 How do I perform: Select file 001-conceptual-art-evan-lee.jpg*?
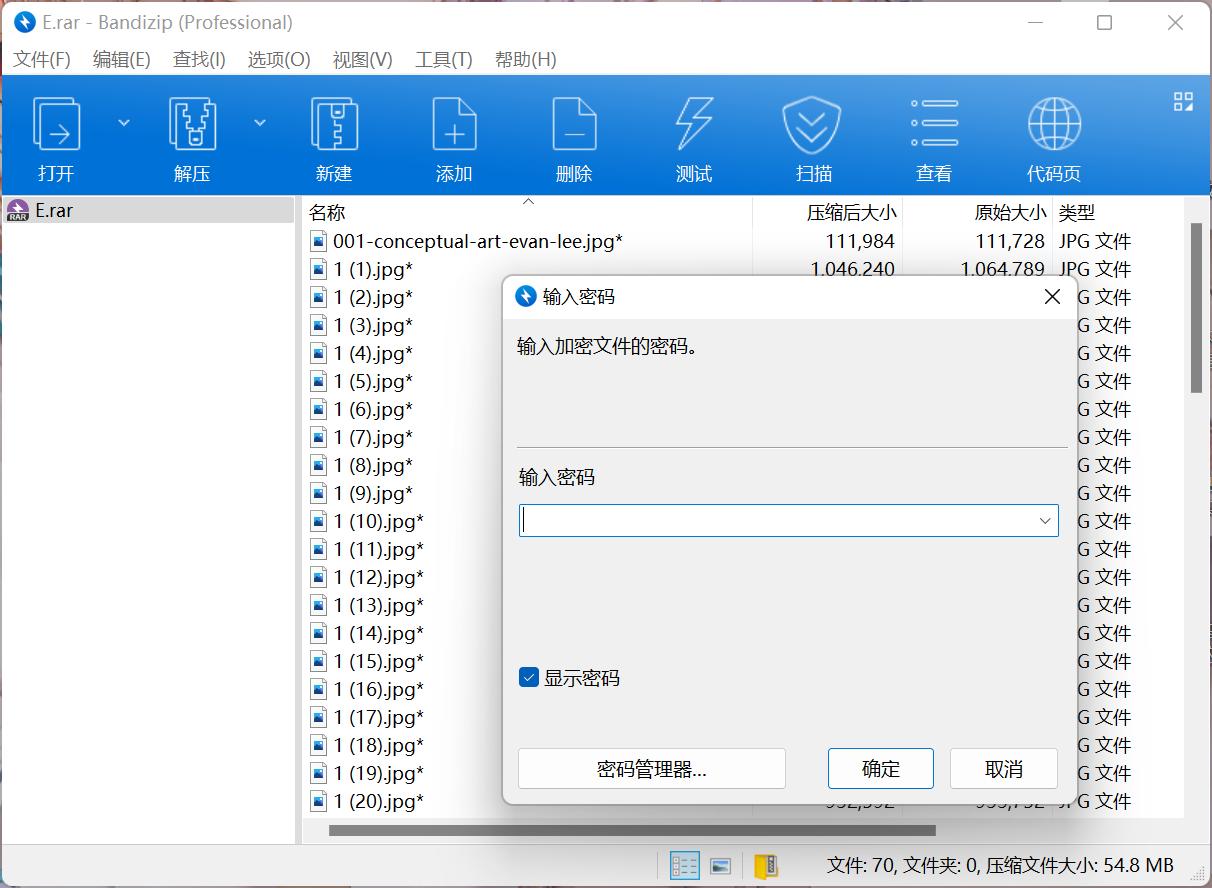point(478,241)
